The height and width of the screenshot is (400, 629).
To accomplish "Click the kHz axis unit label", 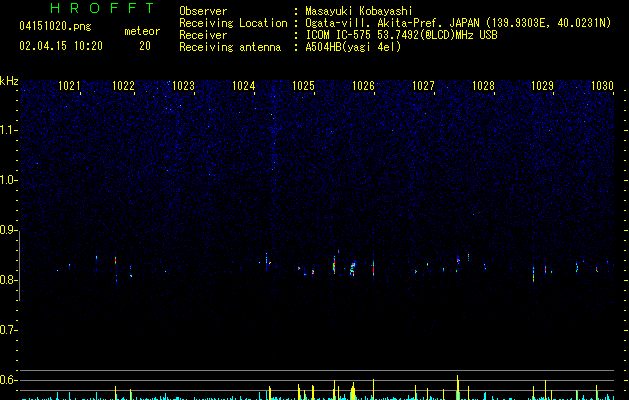I will (x=9, y=81).
